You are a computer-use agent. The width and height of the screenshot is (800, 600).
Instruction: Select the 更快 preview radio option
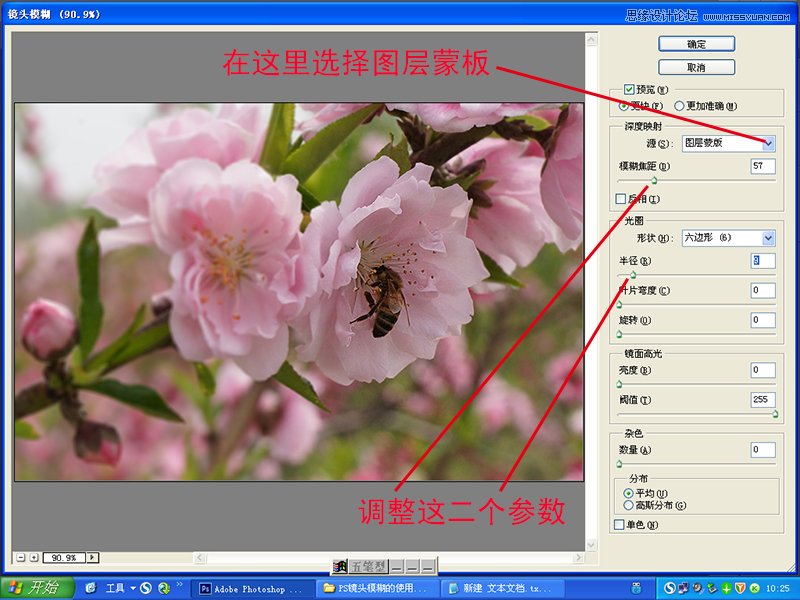[623, 106]
